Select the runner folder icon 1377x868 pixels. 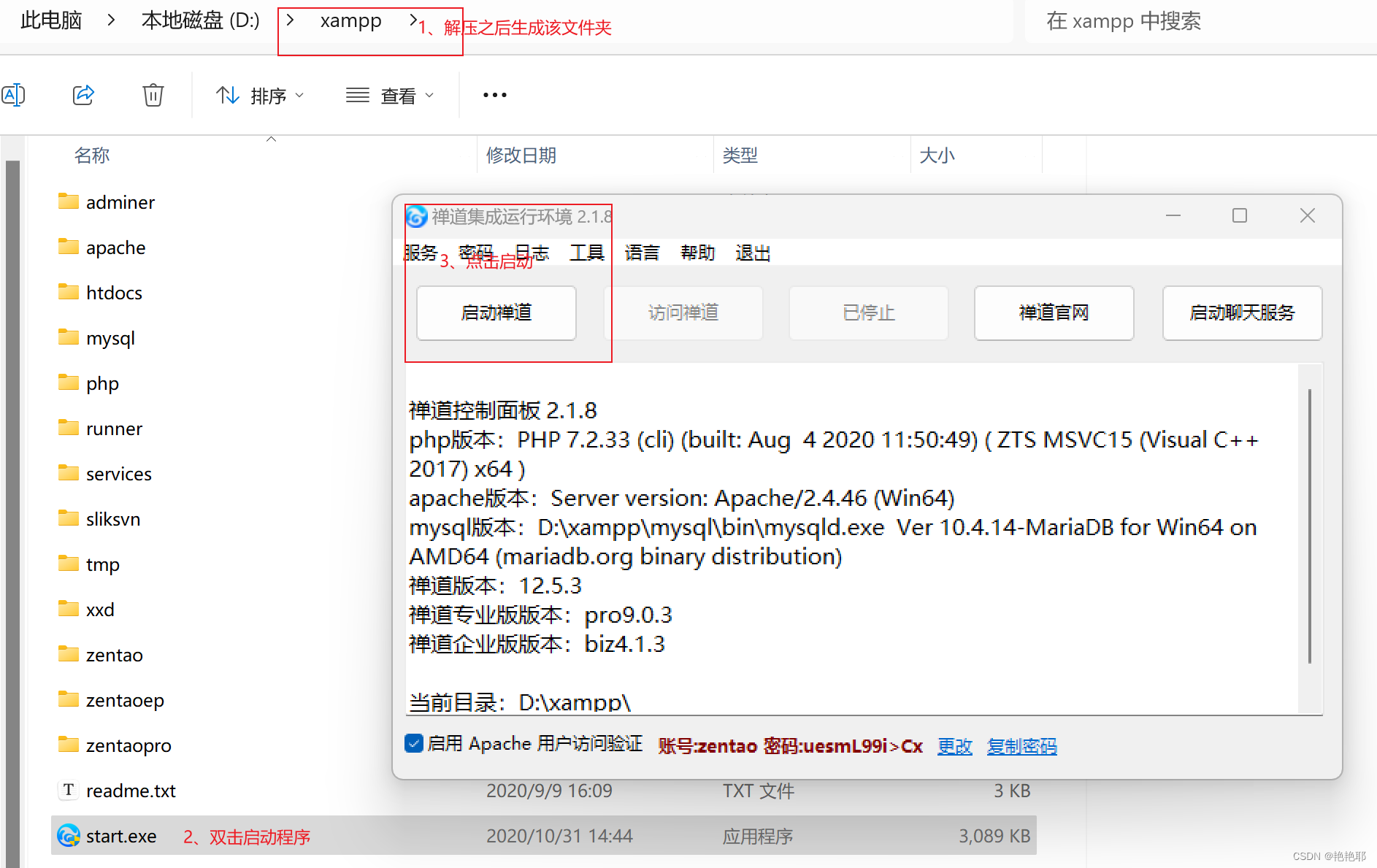click(69, 427)
